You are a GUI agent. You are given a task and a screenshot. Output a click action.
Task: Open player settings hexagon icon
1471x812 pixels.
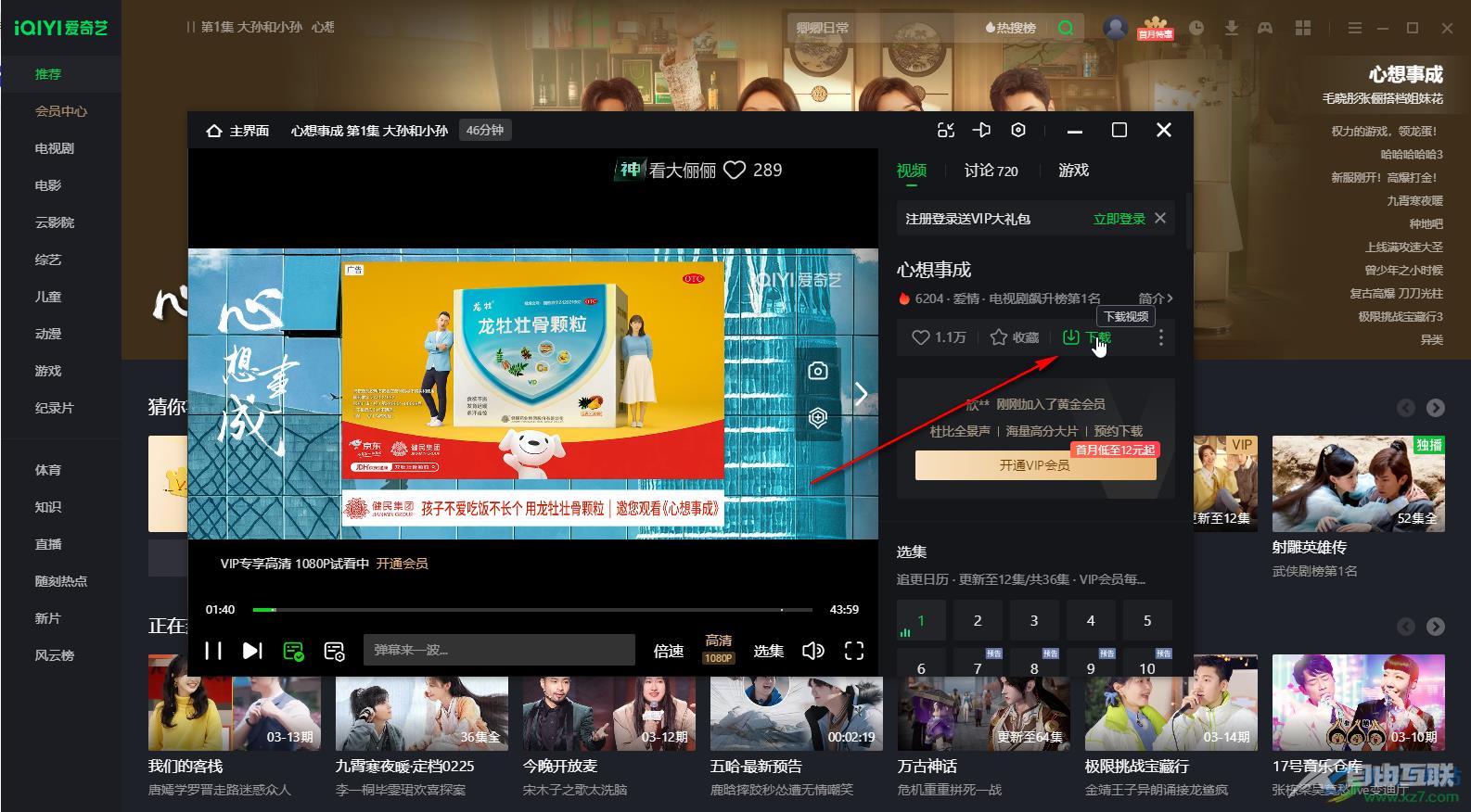[1018, 131]
